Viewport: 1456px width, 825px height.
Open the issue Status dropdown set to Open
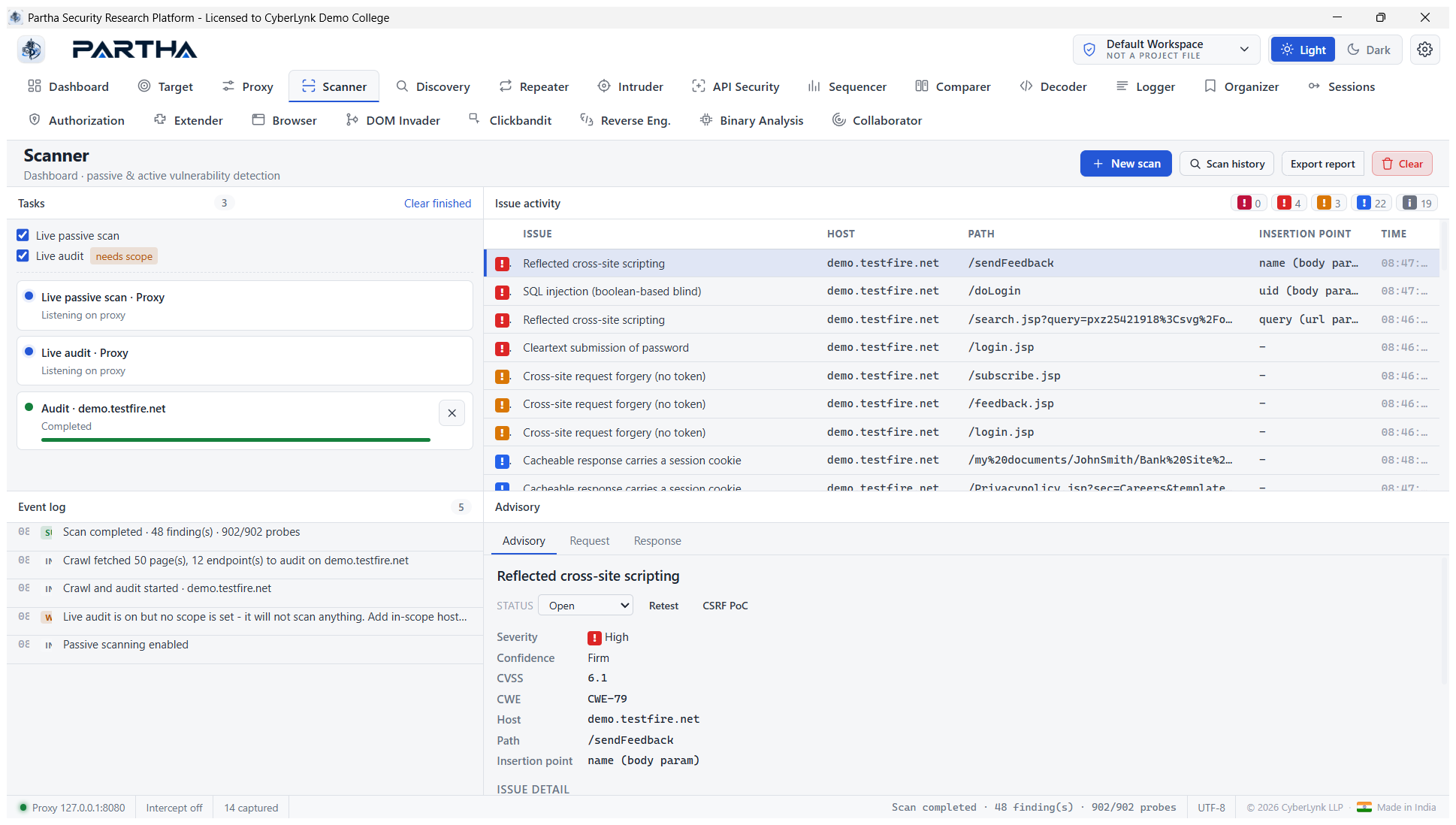(x=585, y=606)
